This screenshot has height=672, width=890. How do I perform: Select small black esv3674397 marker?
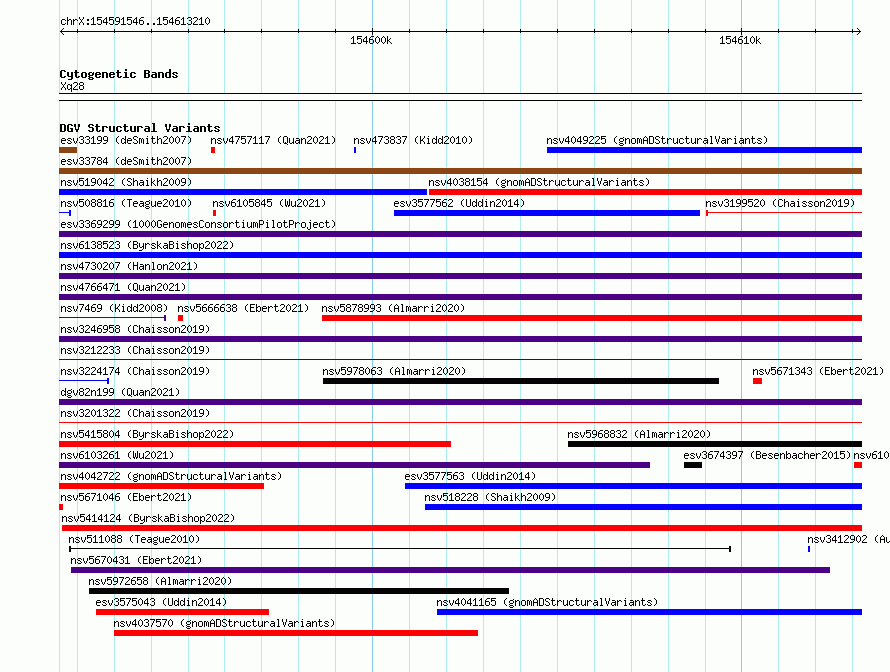[x=693, y=465]
